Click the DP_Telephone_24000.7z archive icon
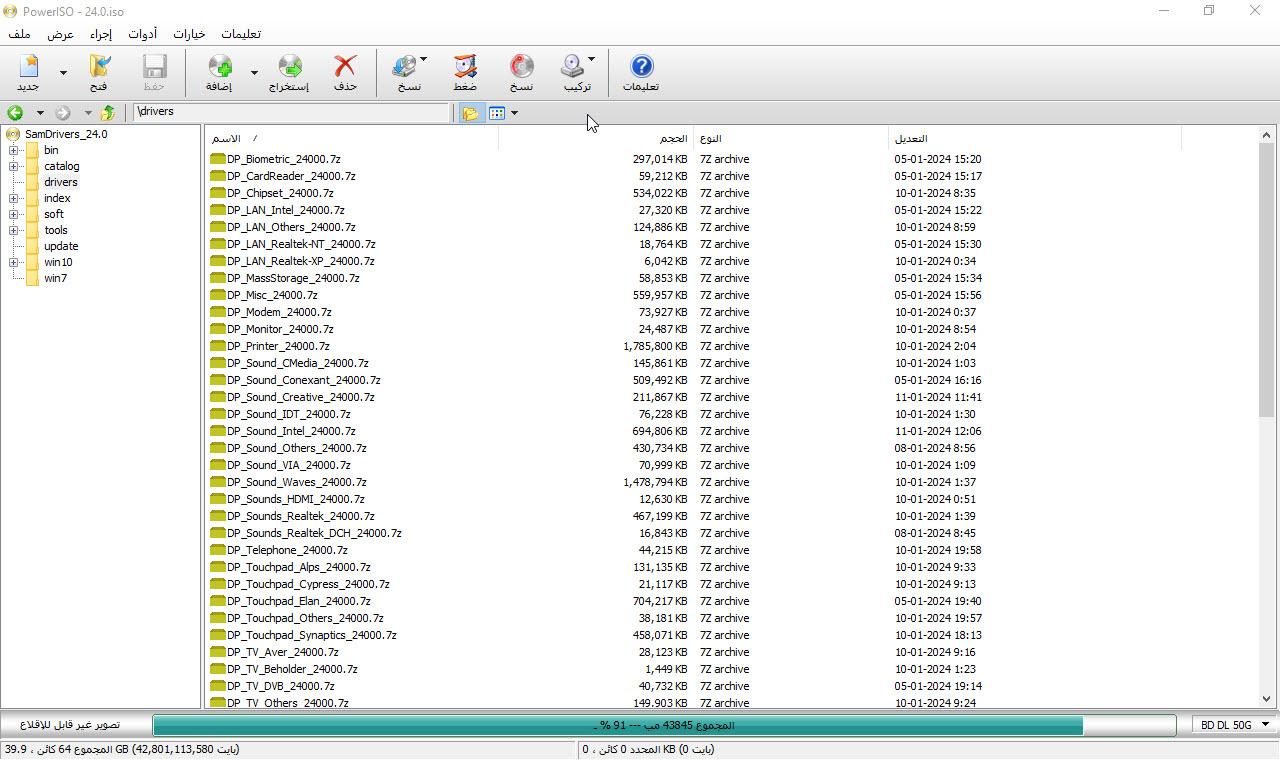Viewport: 1280px width, 760px height. 218,550
